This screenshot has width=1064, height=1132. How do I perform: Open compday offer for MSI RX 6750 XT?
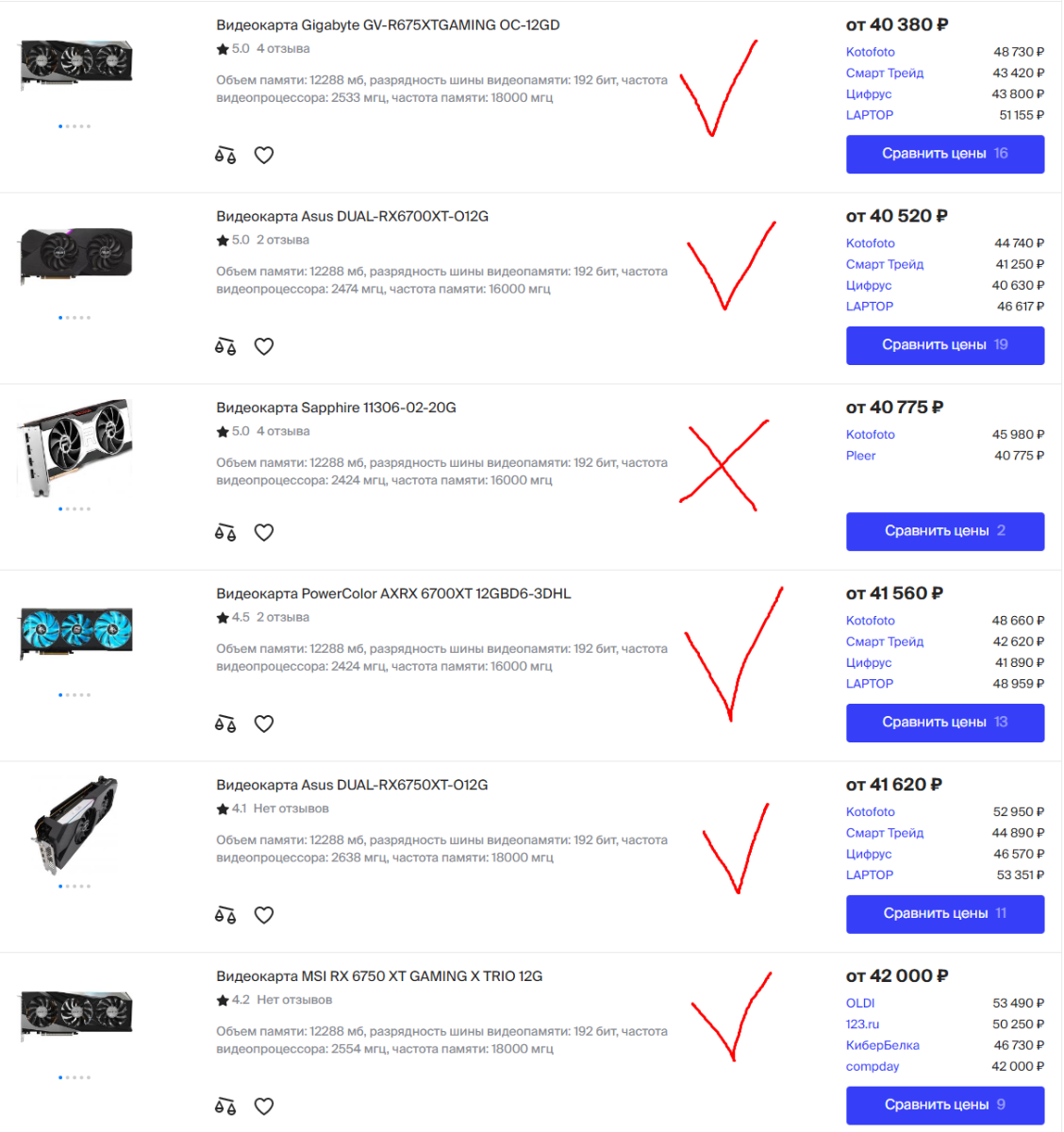tap(873, 1067)
